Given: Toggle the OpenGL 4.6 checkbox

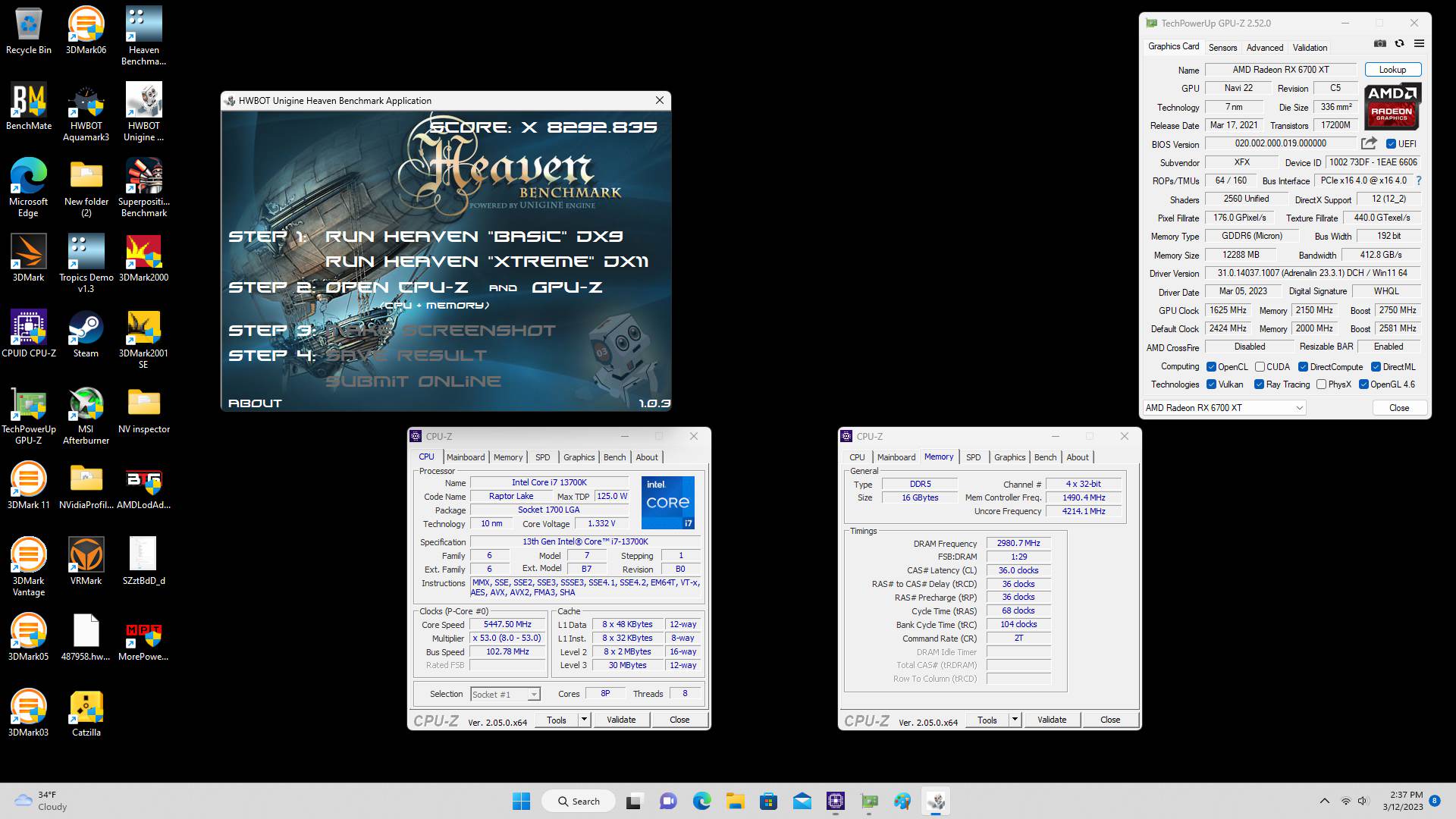Looking at the screenshot, I should 1363,384.
